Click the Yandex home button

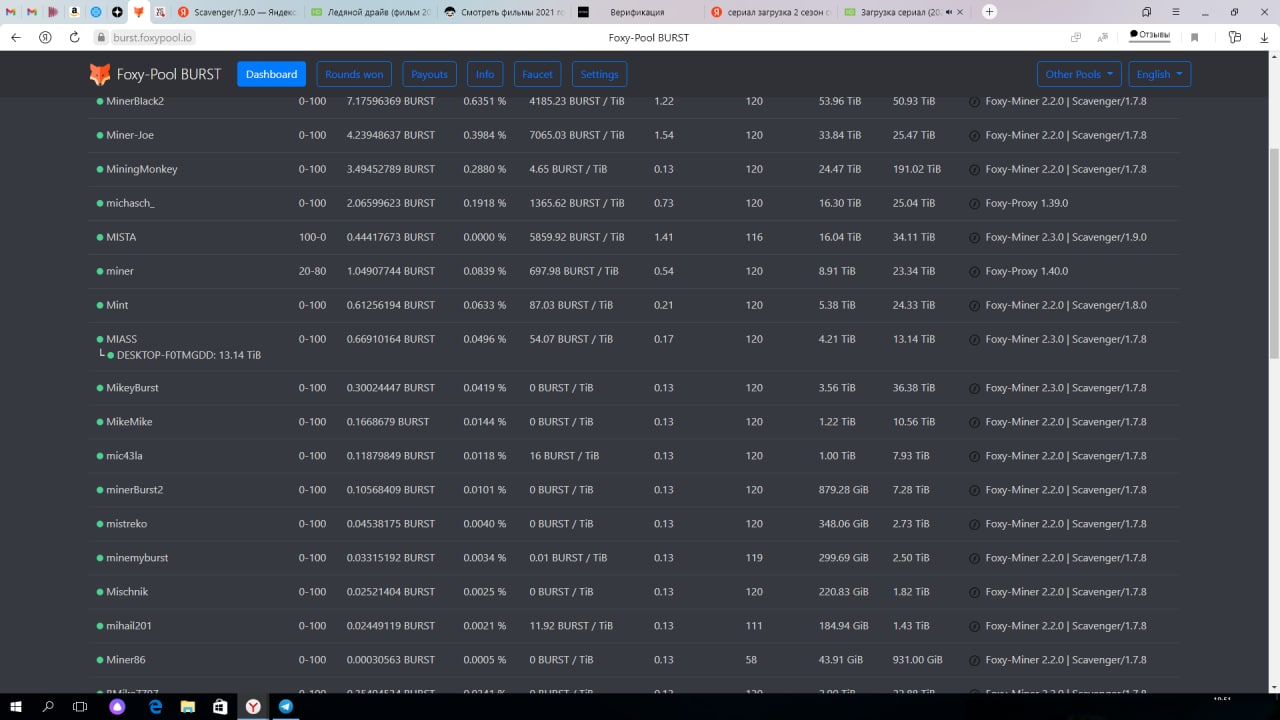click(45, 37)
